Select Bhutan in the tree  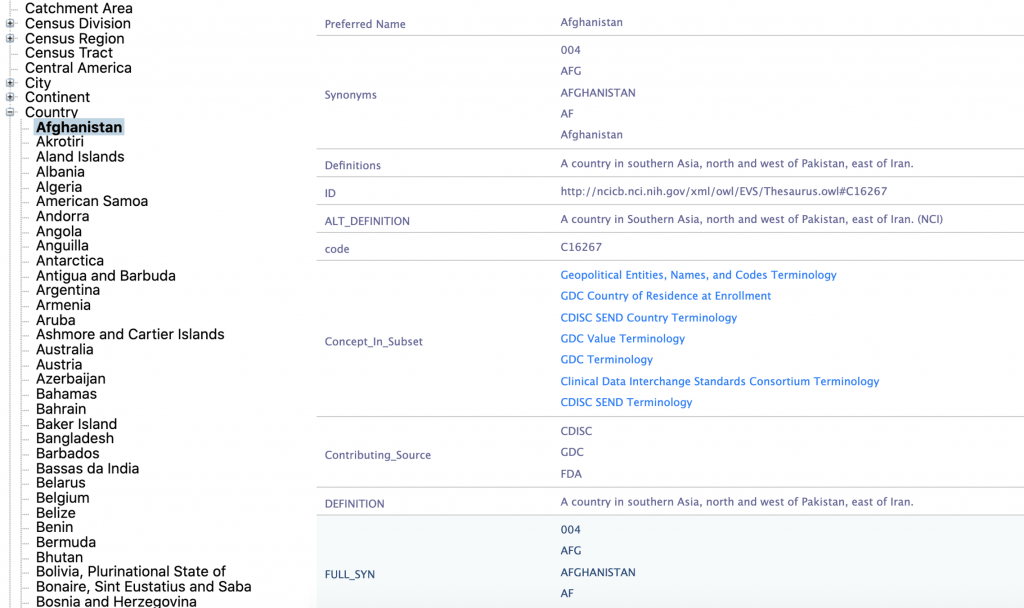point(59,557)
